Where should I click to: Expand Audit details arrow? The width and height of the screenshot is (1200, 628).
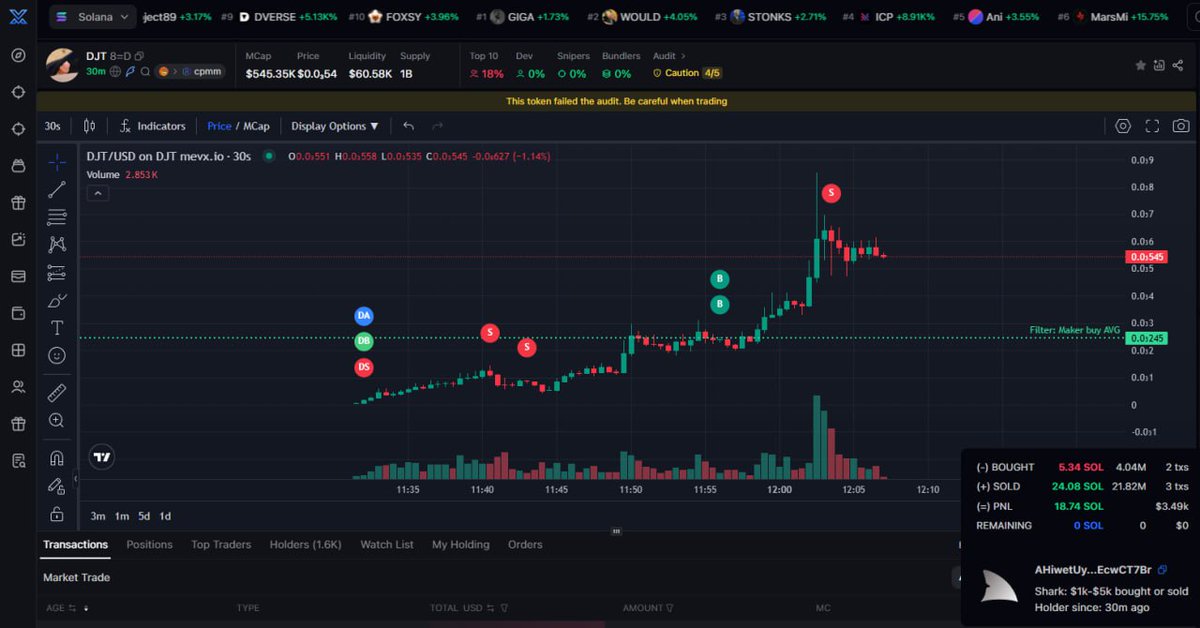683,56
